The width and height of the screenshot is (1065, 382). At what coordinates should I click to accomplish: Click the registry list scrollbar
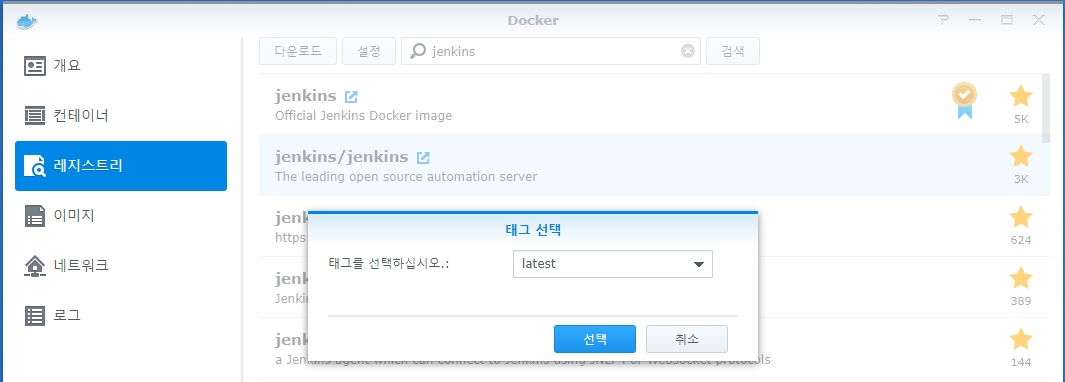pyautogui.click(x=1046, y=109)
